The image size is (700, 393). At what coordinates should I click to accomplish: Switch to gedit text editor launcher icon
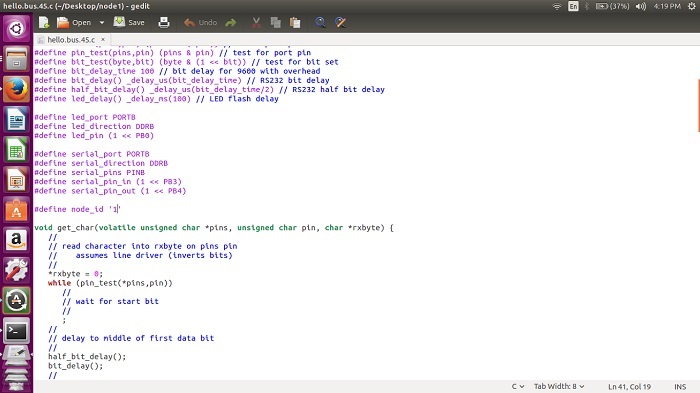pos(17,356)
